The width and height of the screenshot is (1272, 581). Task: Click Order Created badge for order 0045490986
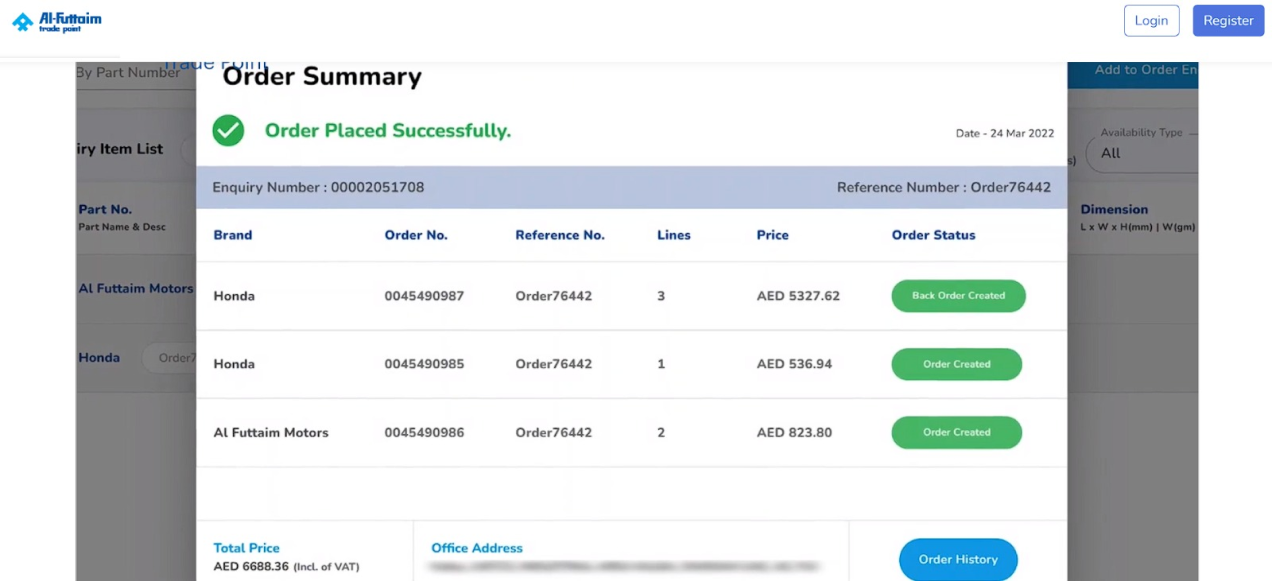click(x=957, y=432)
